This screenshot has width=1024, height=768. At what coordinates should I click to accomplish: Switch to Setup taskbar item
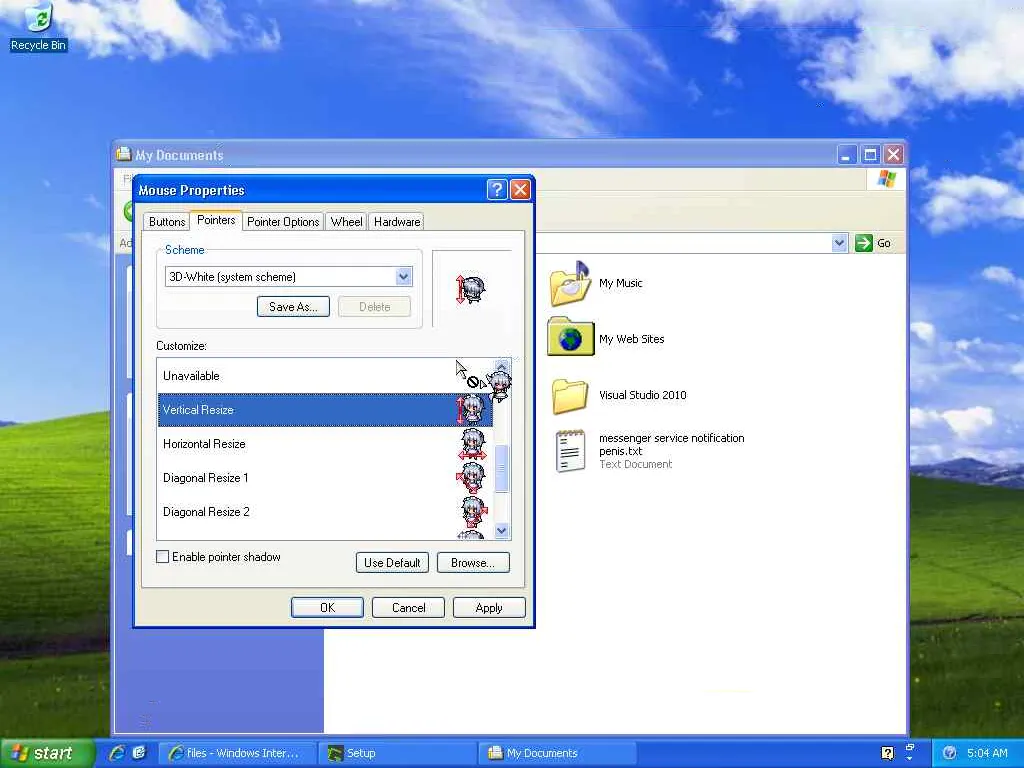(397, 753)
